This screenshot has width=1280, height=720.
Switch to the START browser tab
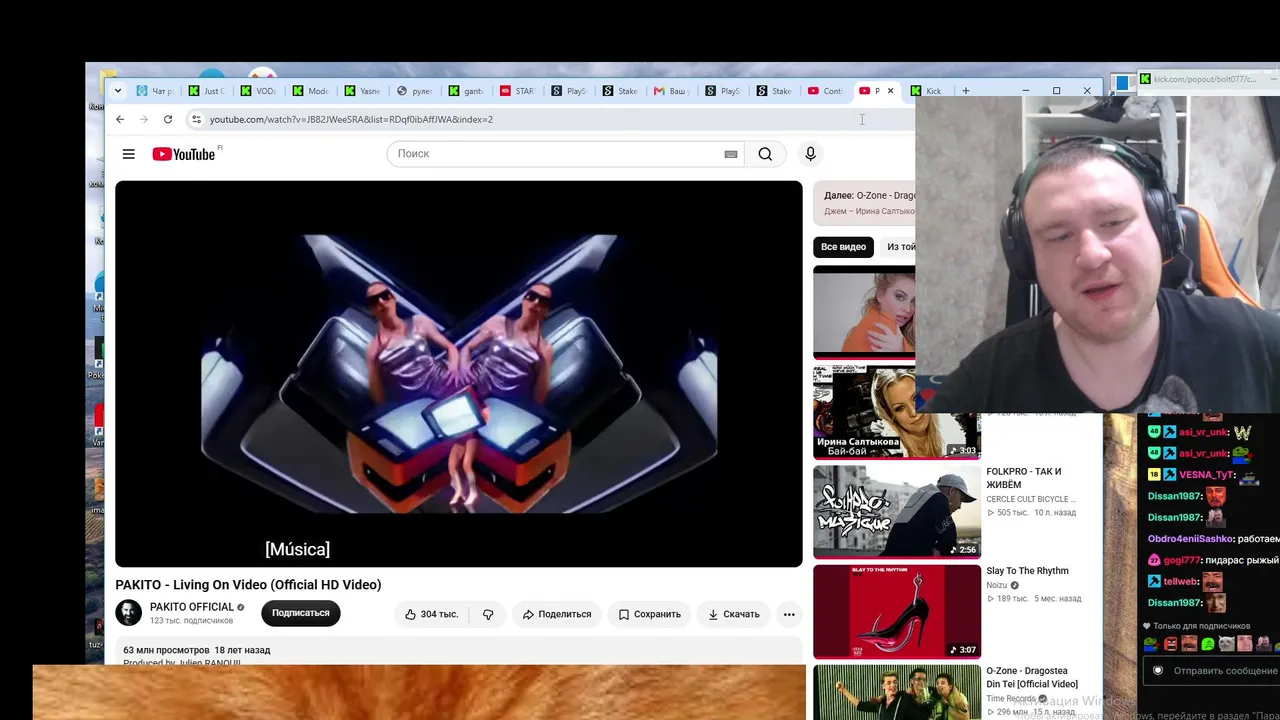click(519, 91)
